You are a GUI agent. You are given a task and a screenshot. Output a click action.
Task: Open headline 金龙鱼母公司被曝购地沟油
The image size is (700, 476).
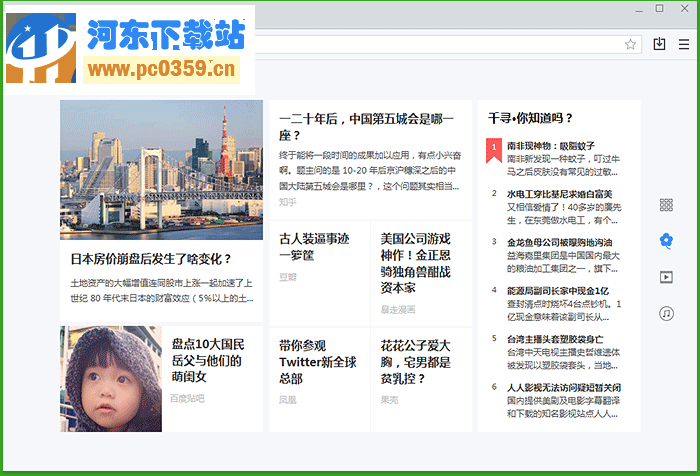click(x=559, y=242)
